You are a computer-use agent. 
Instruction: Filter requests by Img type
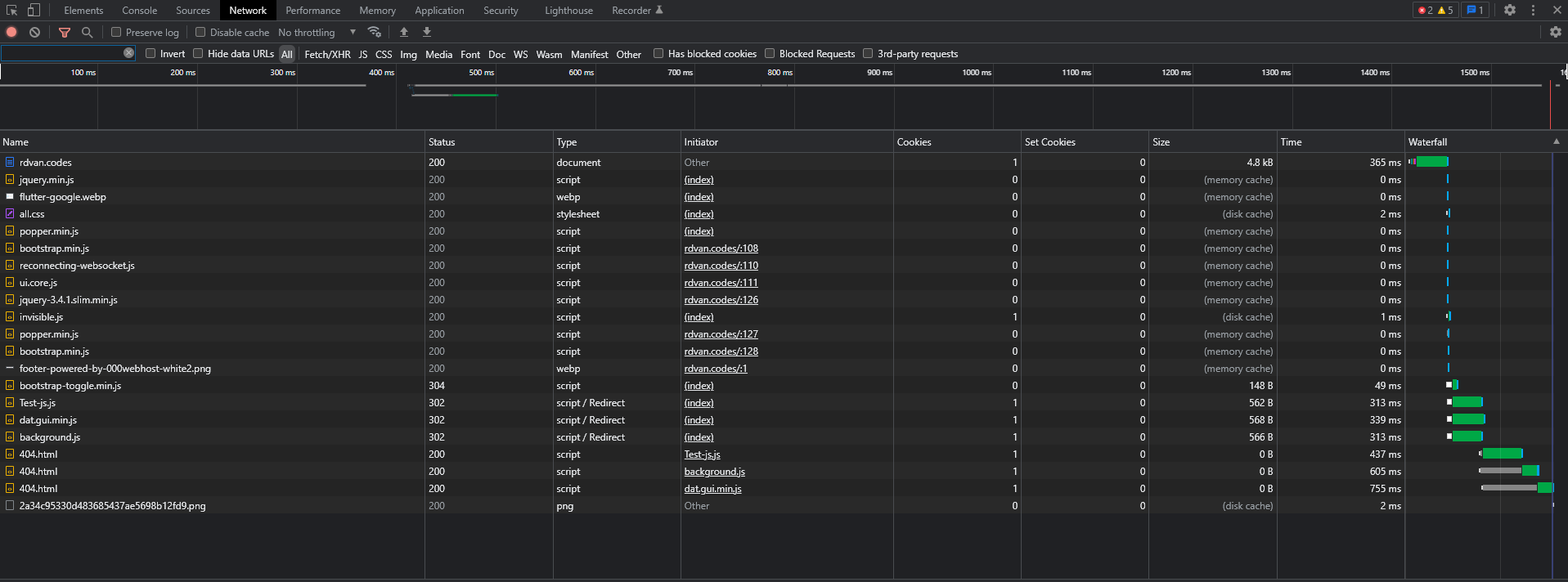[x=409, y=54]
